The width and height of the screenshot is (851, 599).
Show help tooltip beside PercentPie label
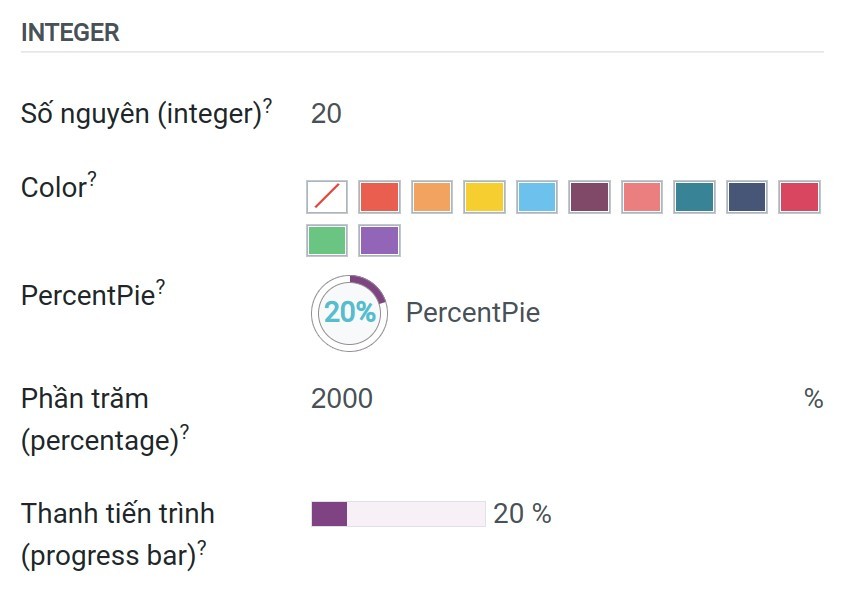pos(161,286)
